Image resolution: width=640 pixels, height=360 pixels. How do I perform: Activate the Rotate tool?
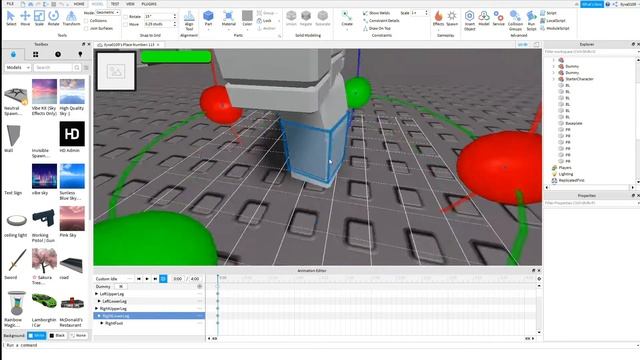[53, 18]
